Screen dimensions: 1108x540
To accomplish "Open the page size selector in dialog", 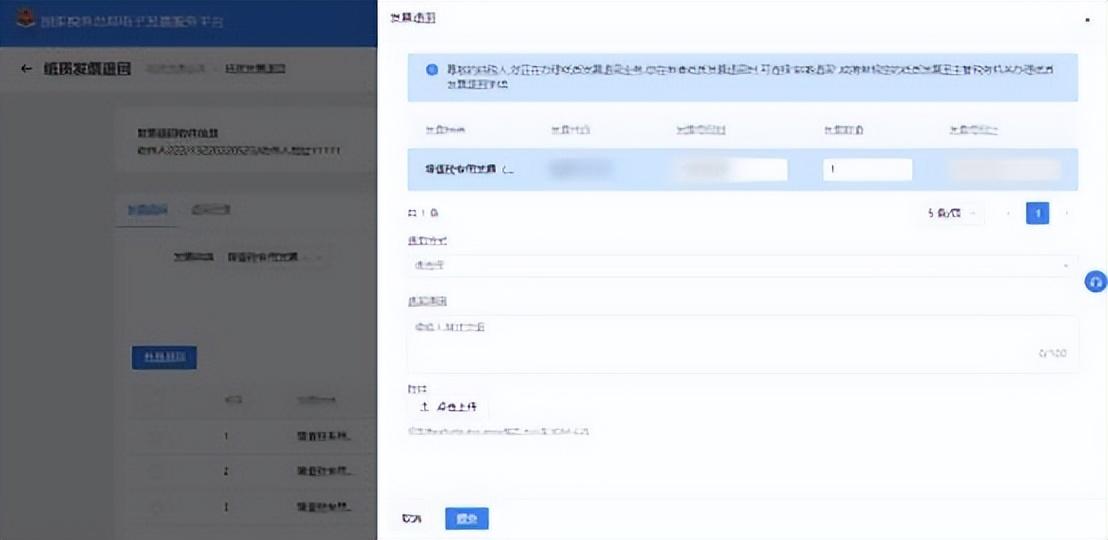I will click(952, 213).
